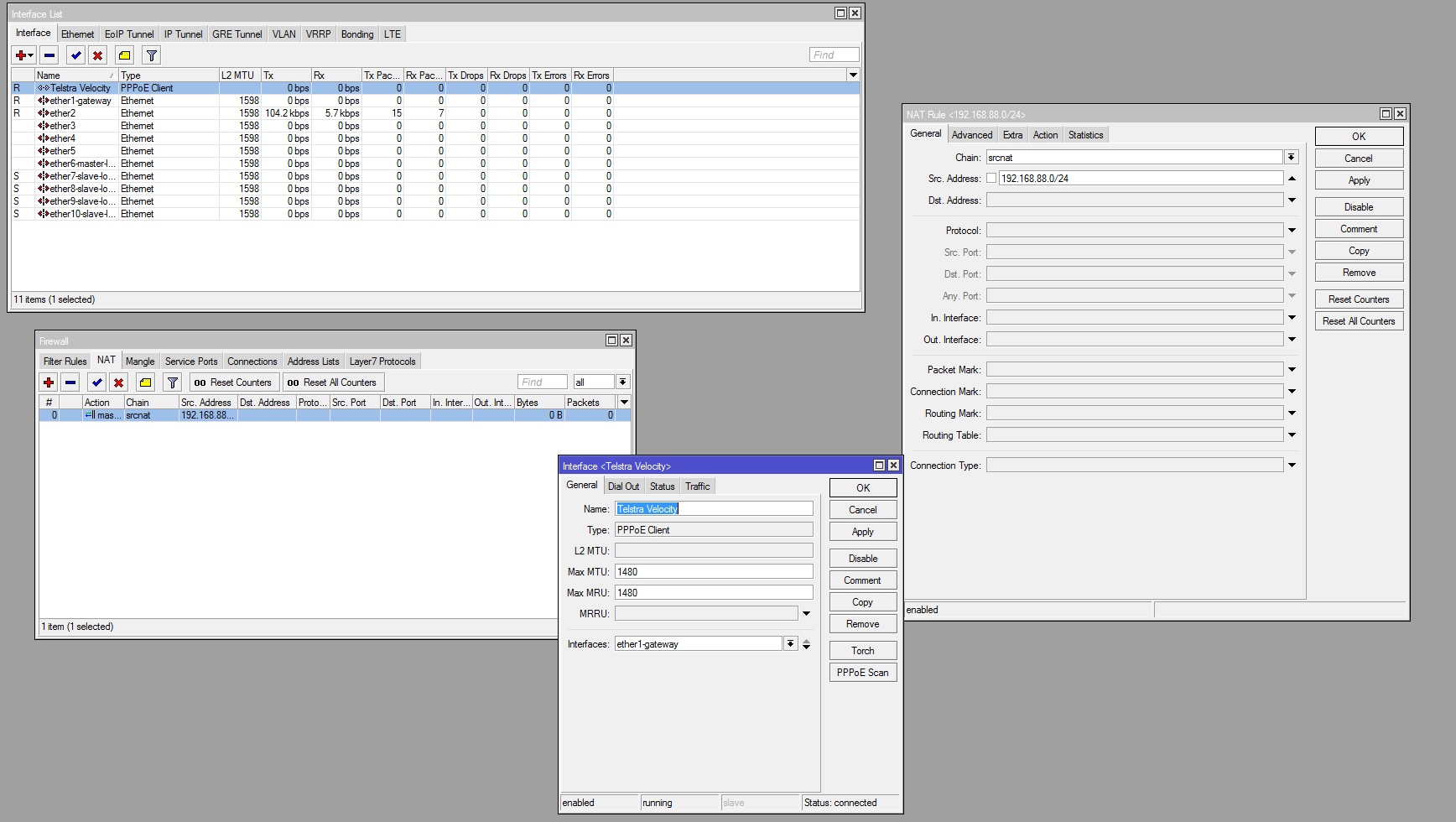Screen dimensions: 1456x822
Task: Click Remove in the Telstra Velocity window
Action: 863,624
